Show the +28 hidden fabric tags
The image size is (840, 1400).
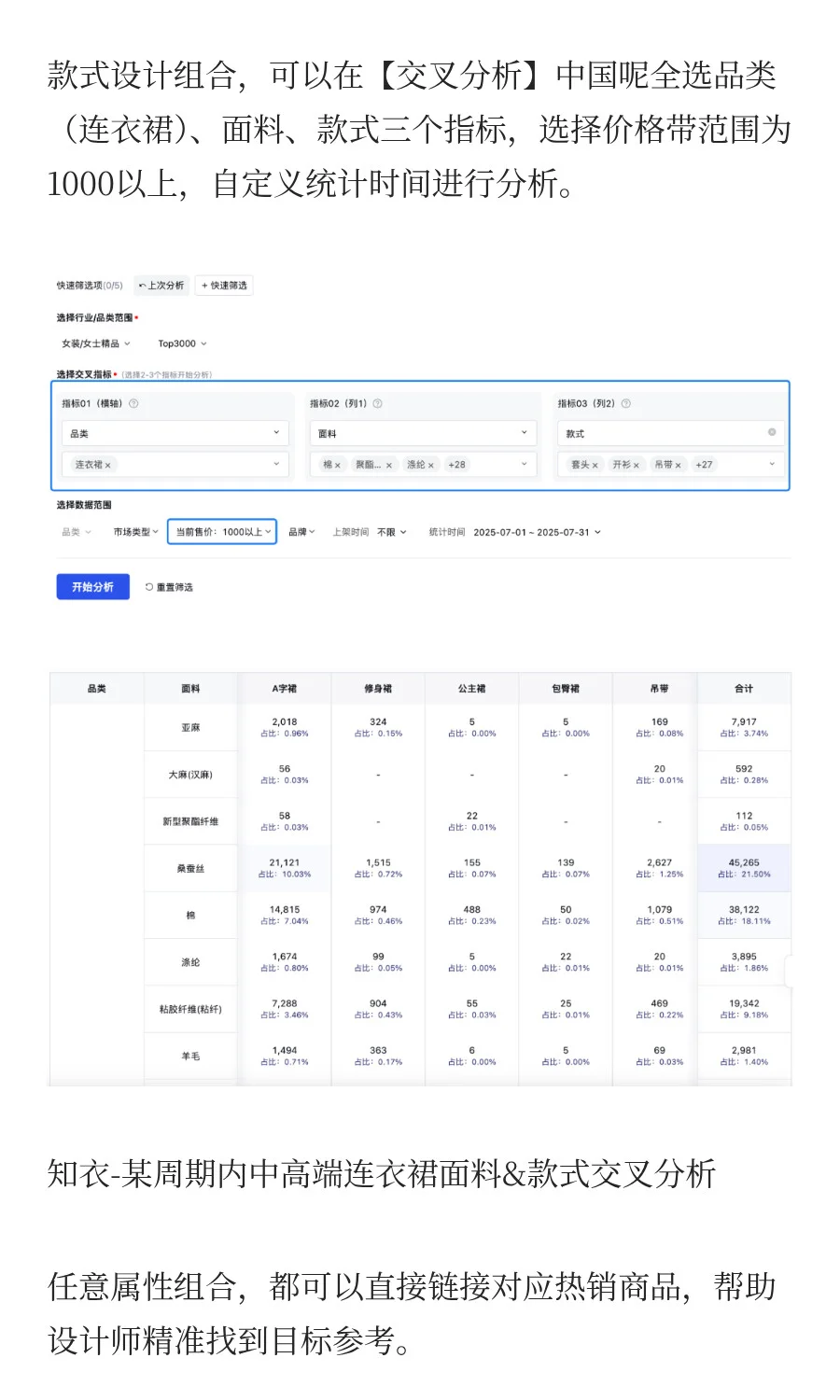click(x=456, y=465)
